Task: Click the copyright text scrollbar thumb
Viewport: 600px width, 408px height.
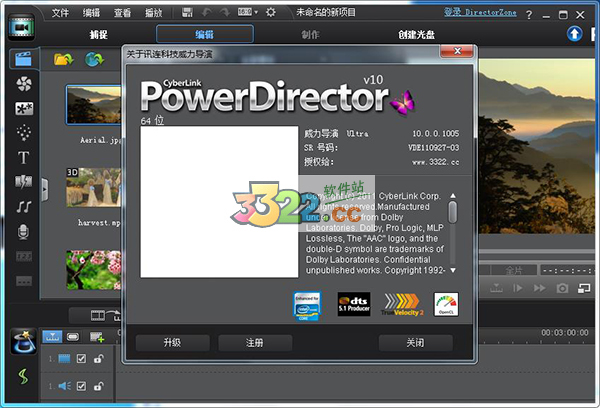Action: click(x=453, y=212)
